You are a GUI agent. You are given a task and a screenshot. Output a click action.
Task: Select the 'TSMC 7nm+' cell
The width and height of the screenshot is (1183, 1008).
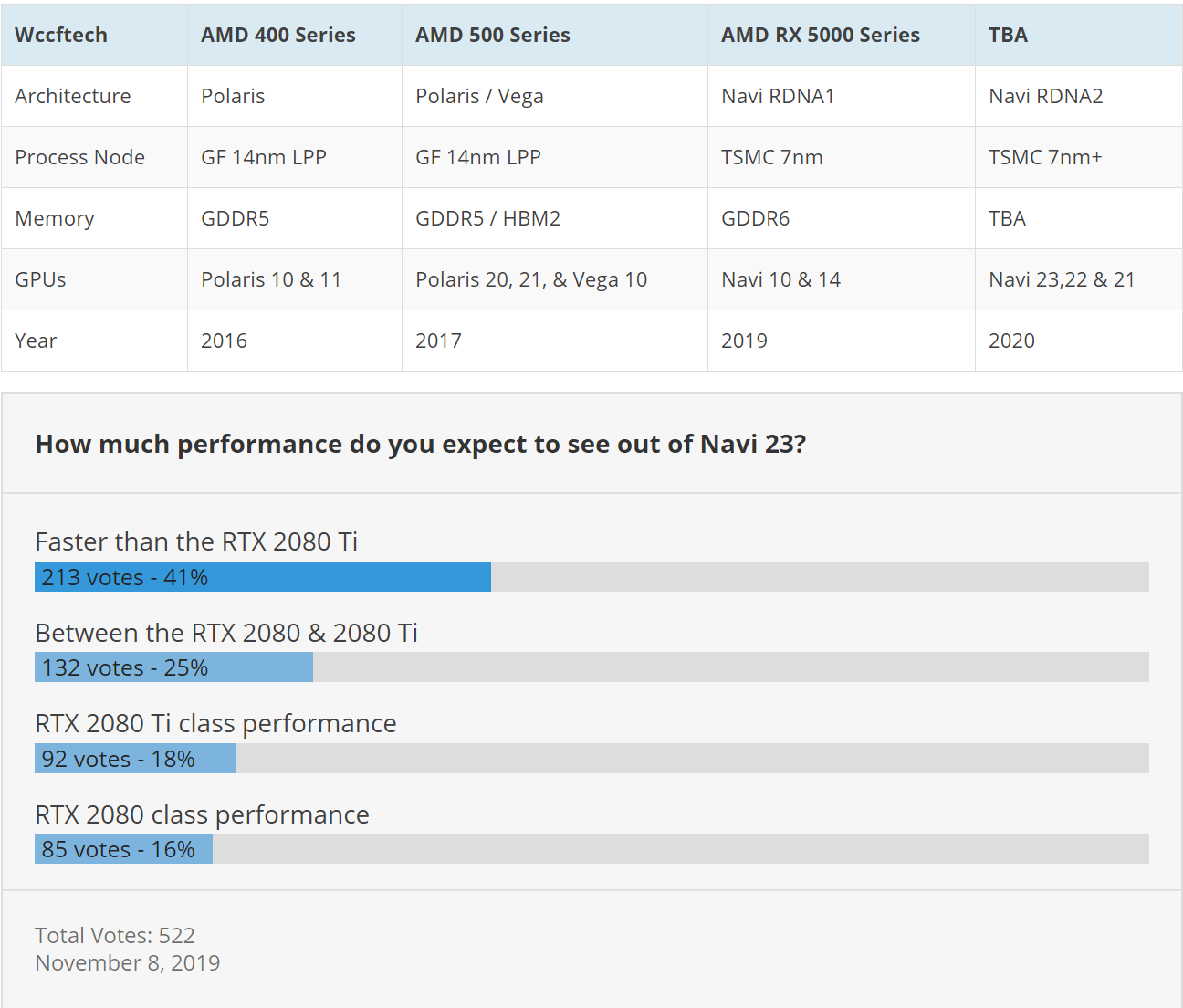pos(1079,157)
